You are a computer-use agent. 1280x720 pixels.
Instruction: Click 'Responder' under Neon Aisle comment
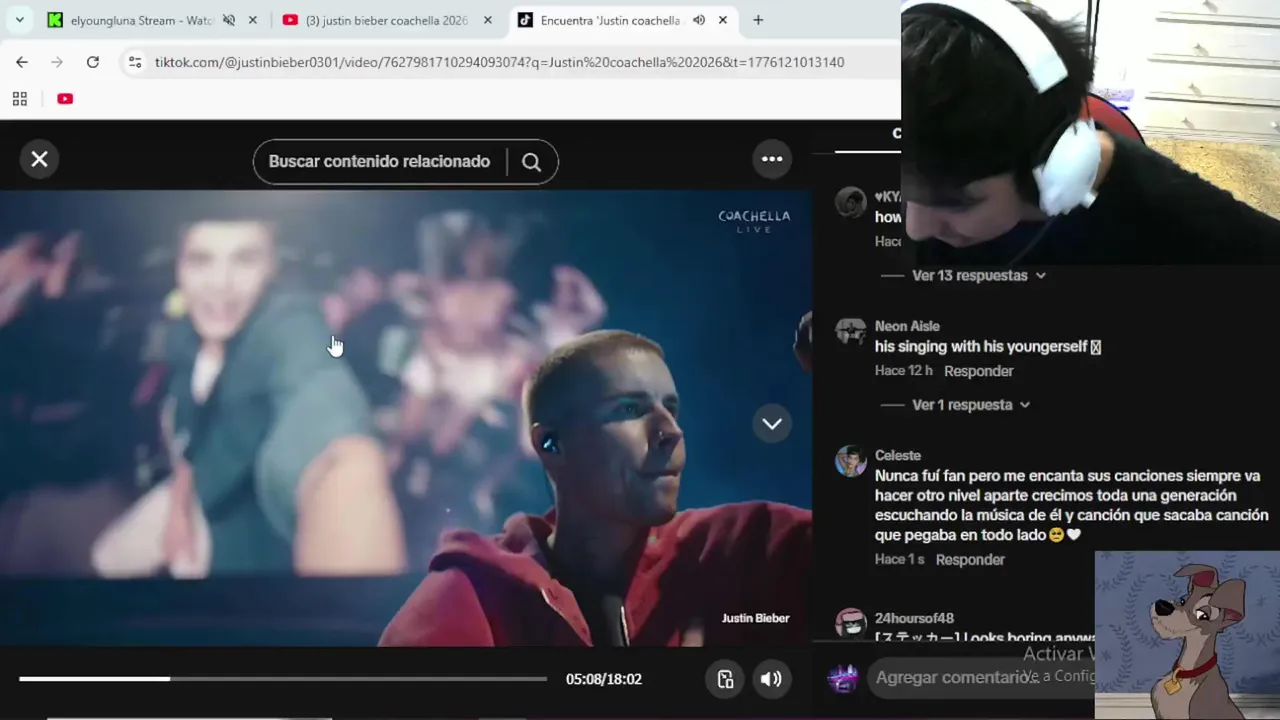[978, 371]
